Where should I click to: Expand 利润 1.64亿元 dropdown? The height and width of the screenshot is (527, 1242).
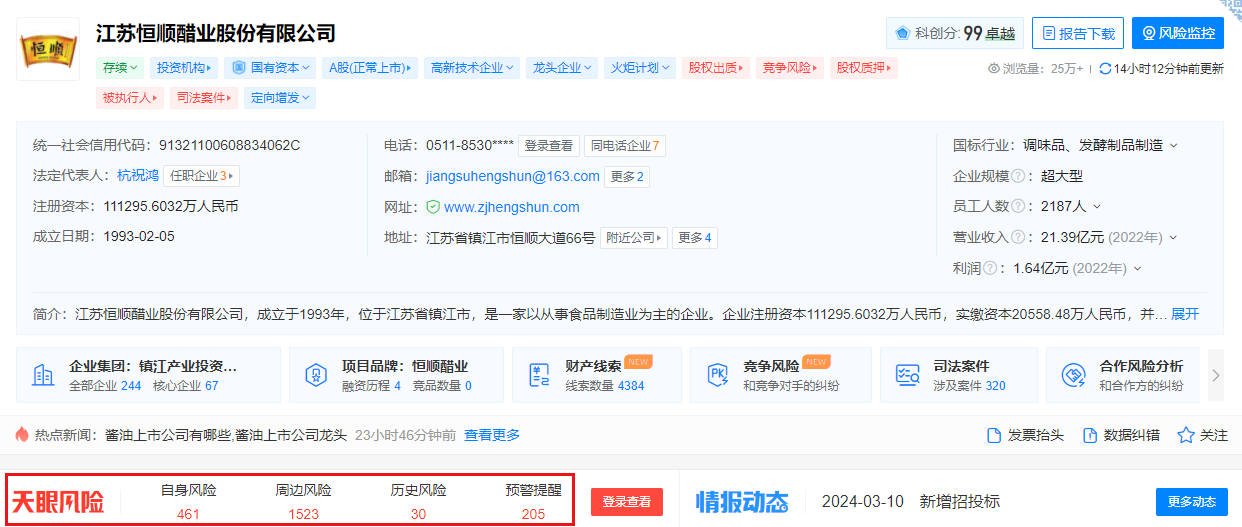pyautogui.click(x=1138, y=269)
